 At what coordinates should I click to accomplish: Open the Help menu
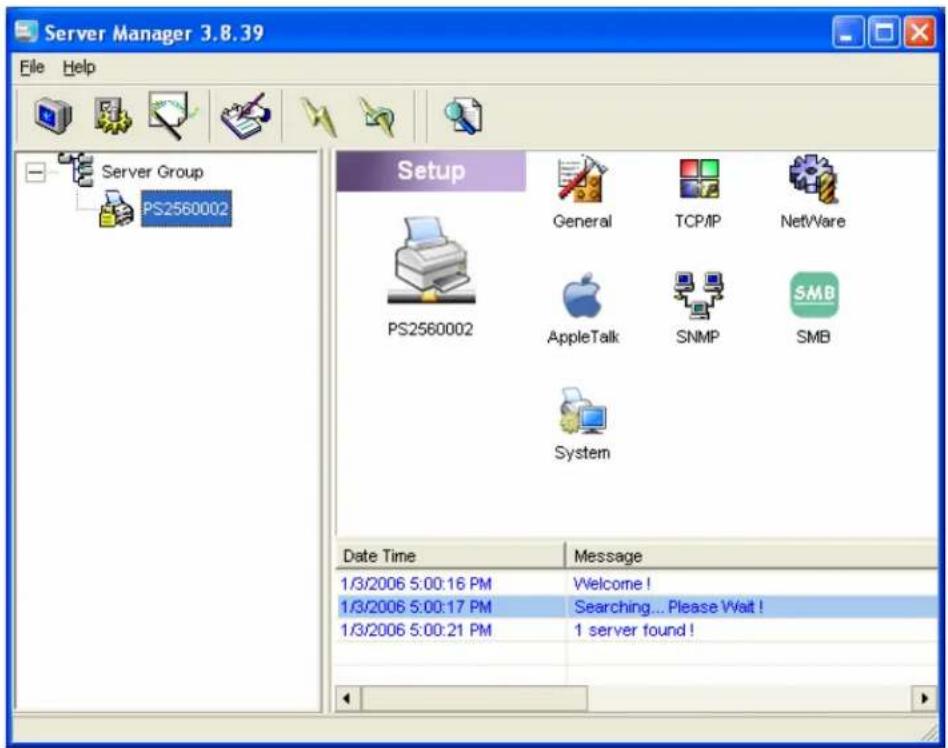pyautogui.click(x=79, y=67)
